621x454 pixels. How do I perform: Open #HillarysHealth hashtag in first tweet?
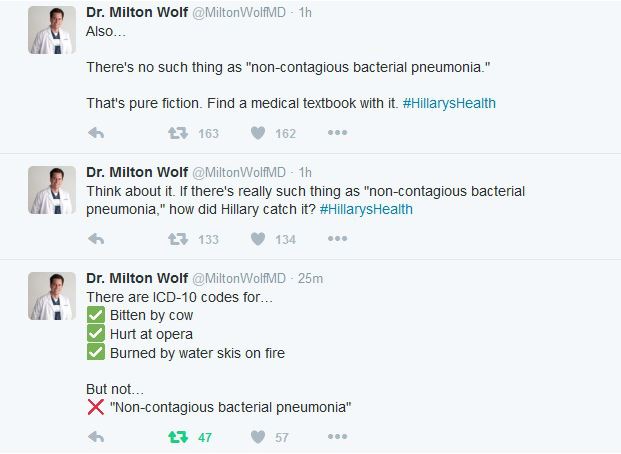pyautogui.click(x=449, y=103)
